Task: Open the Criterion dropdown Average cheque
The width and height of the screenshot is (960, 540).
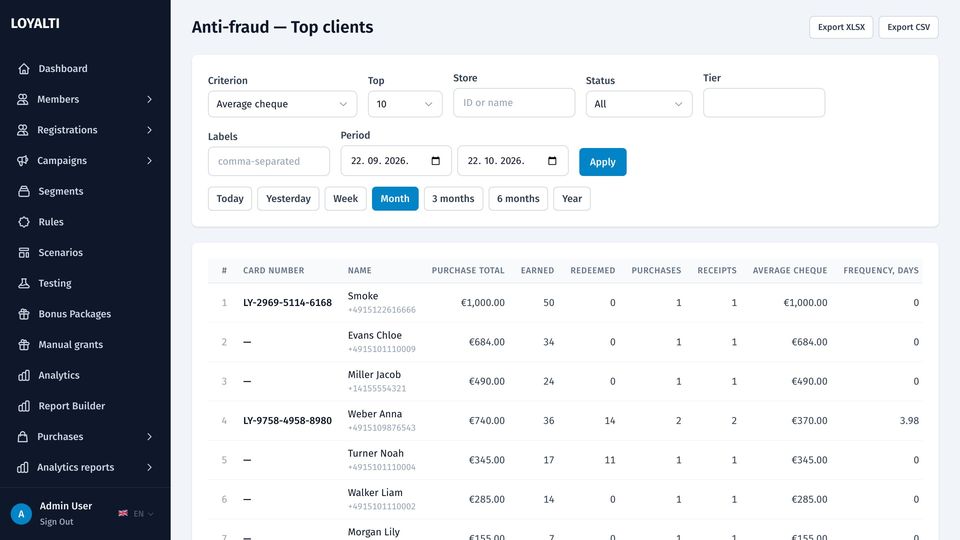Action: click(282, 104)
